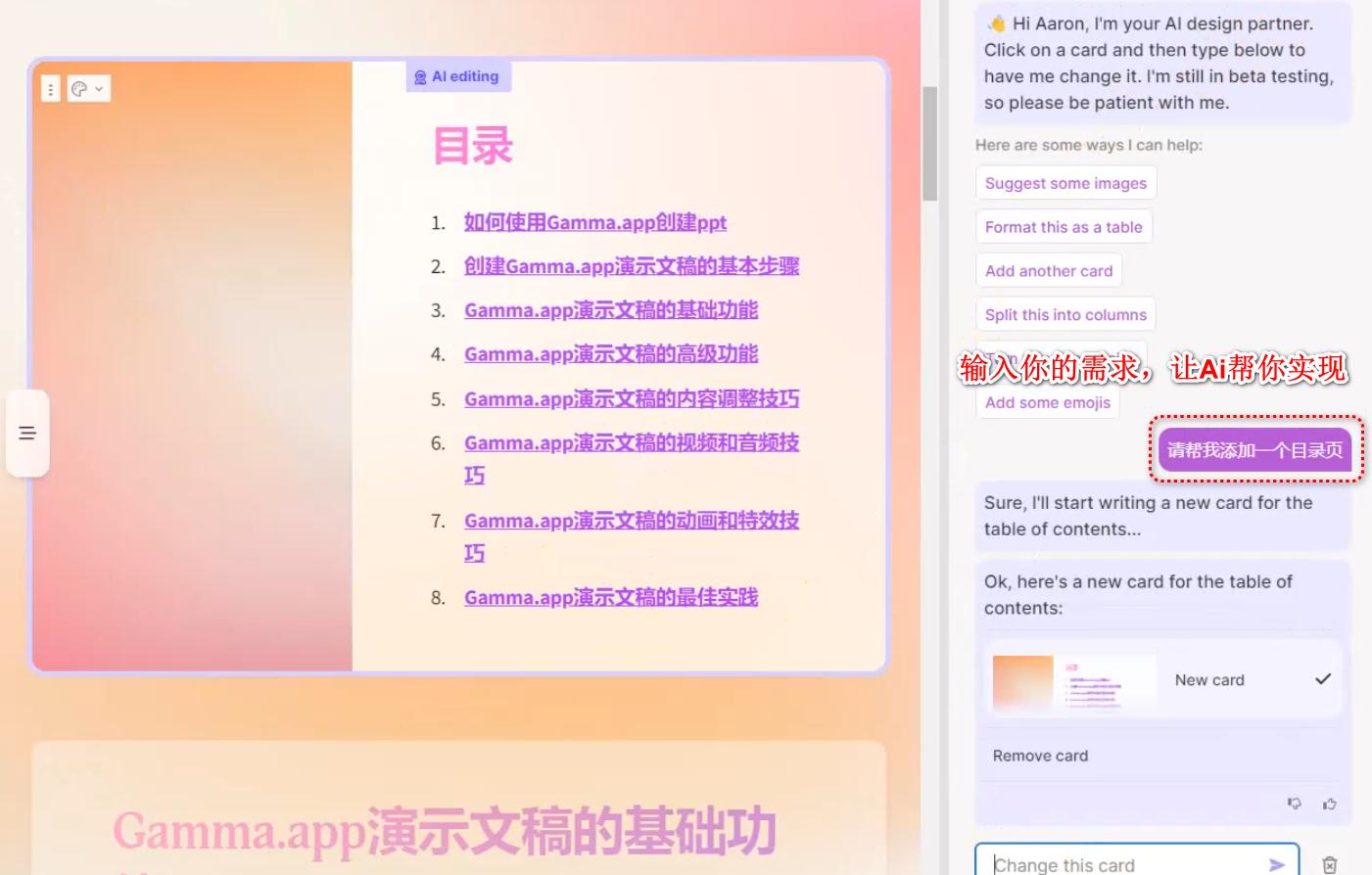Open the 如何使用Gamma.app创建ppt link
This screenshot has width=1372, height=875.
pyautogui.click(x=595, y=222)
